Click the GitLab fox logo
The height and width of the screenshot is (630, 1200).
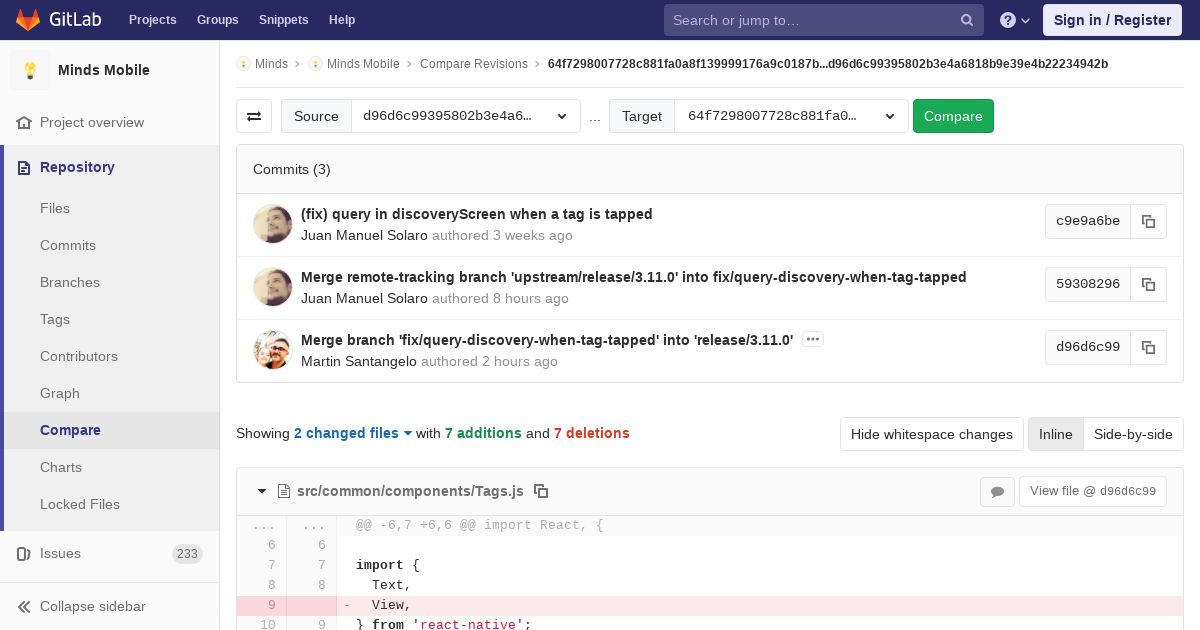pyautogui.click(x=28, y=19)
